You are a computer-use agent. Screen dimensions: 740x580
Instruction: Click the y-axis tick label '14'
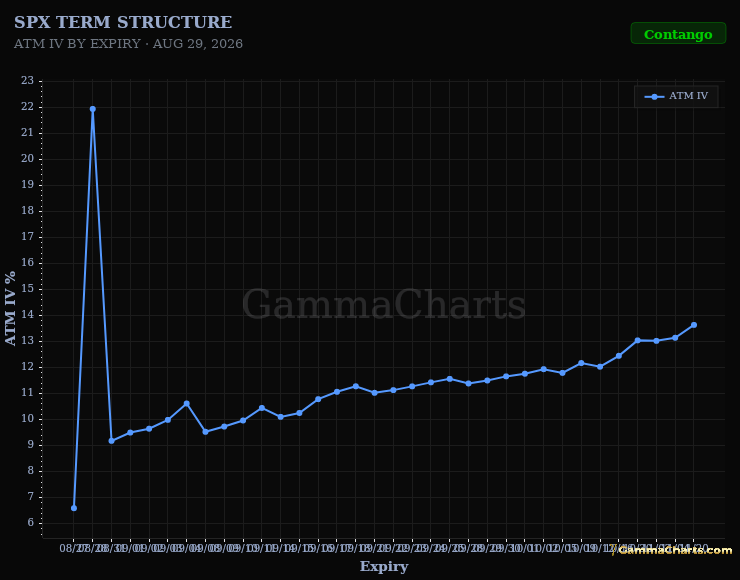28,315
